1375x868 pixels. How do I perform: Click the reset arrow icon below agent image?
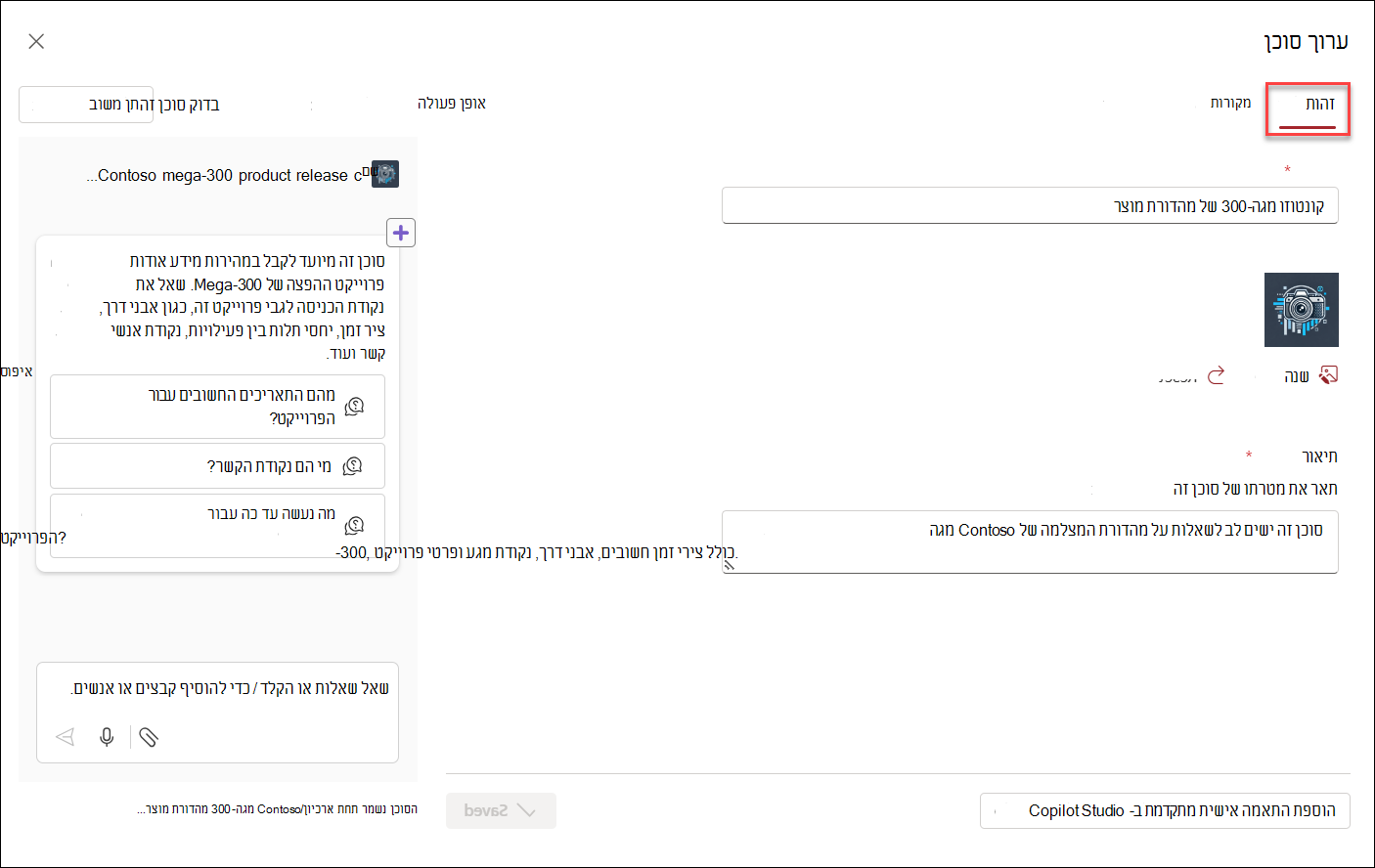(1216, 375)
